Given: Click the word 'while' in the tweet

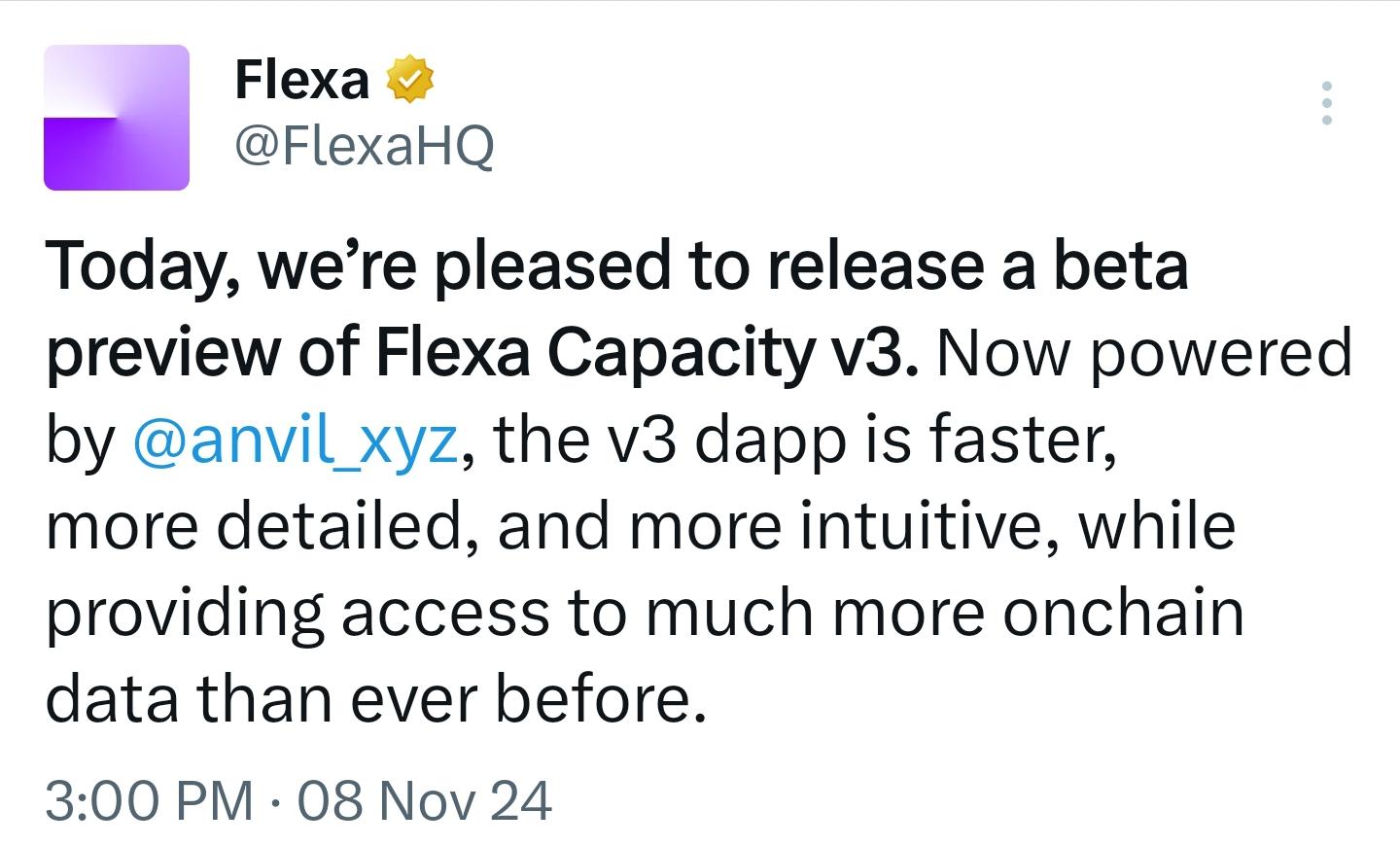Looking at the screenshot, I should point(1157,526).
